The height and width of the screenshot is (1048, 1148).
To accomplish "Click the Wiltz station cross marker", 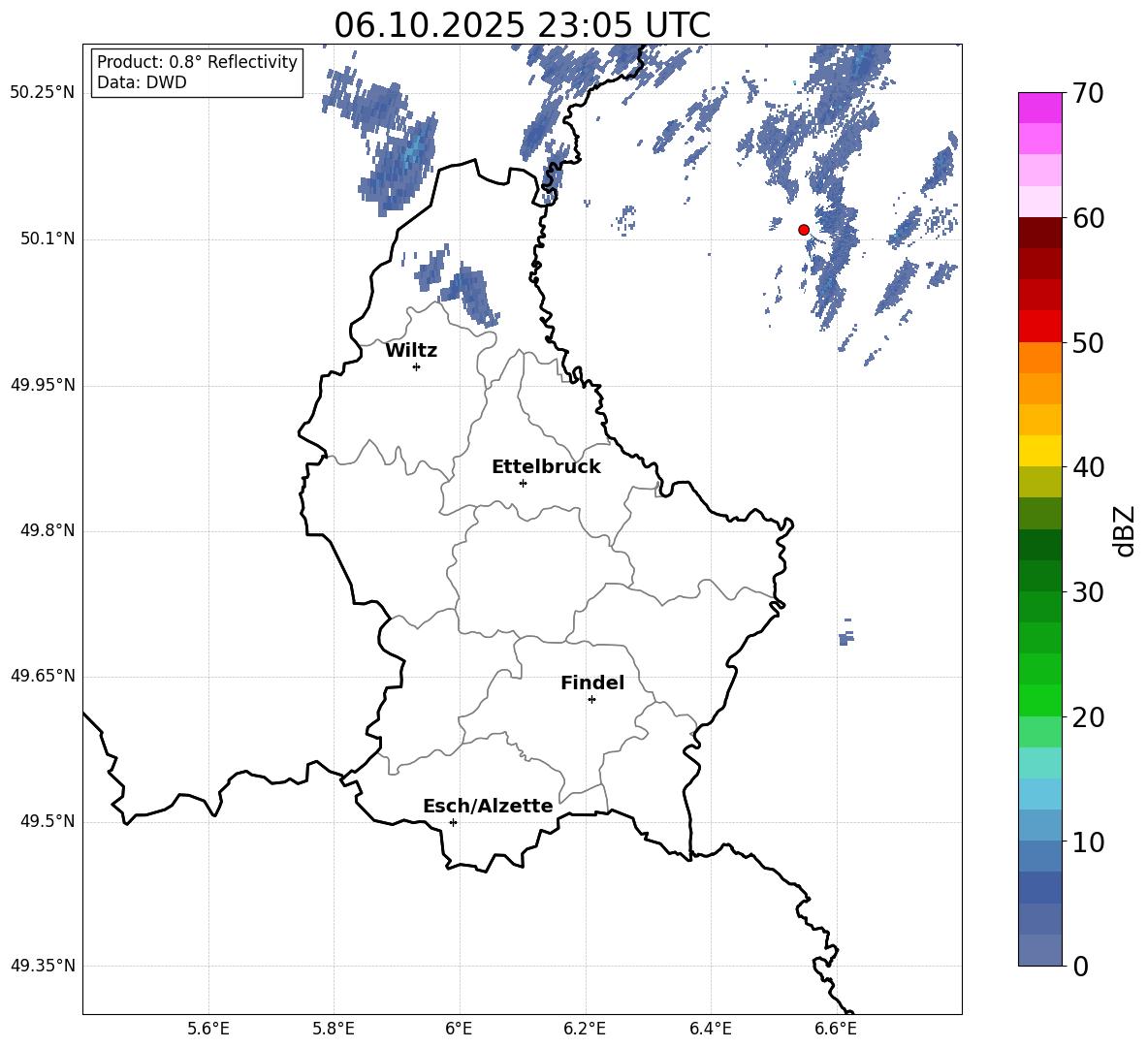I will [x=417, y=366].
